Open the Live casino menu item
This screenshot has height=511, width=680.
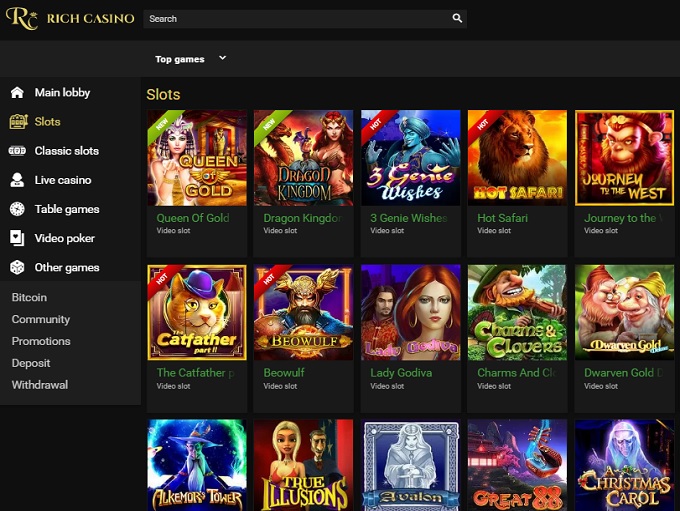(62, 180)
